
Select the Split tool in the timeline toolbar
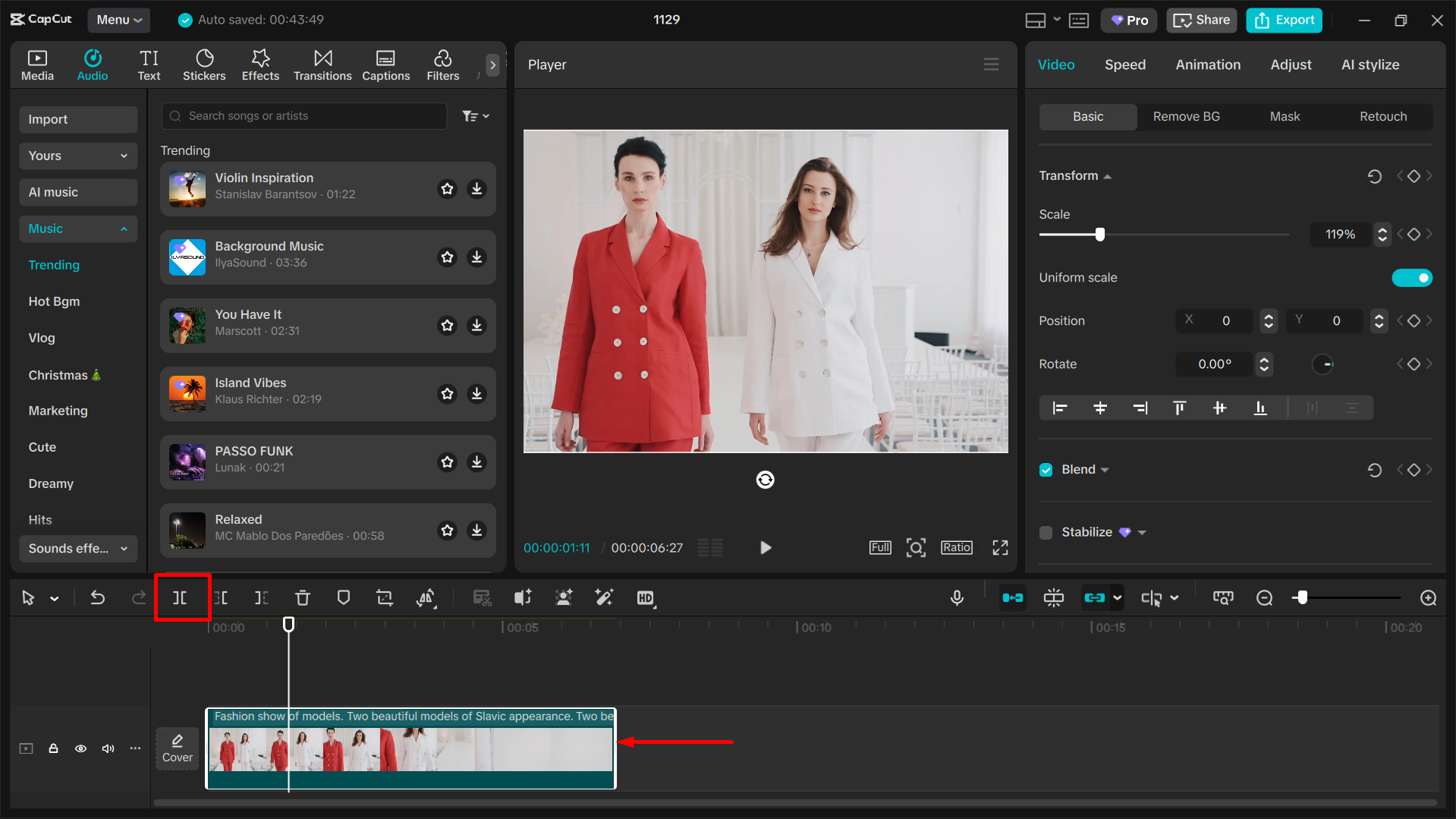[181, 597]
